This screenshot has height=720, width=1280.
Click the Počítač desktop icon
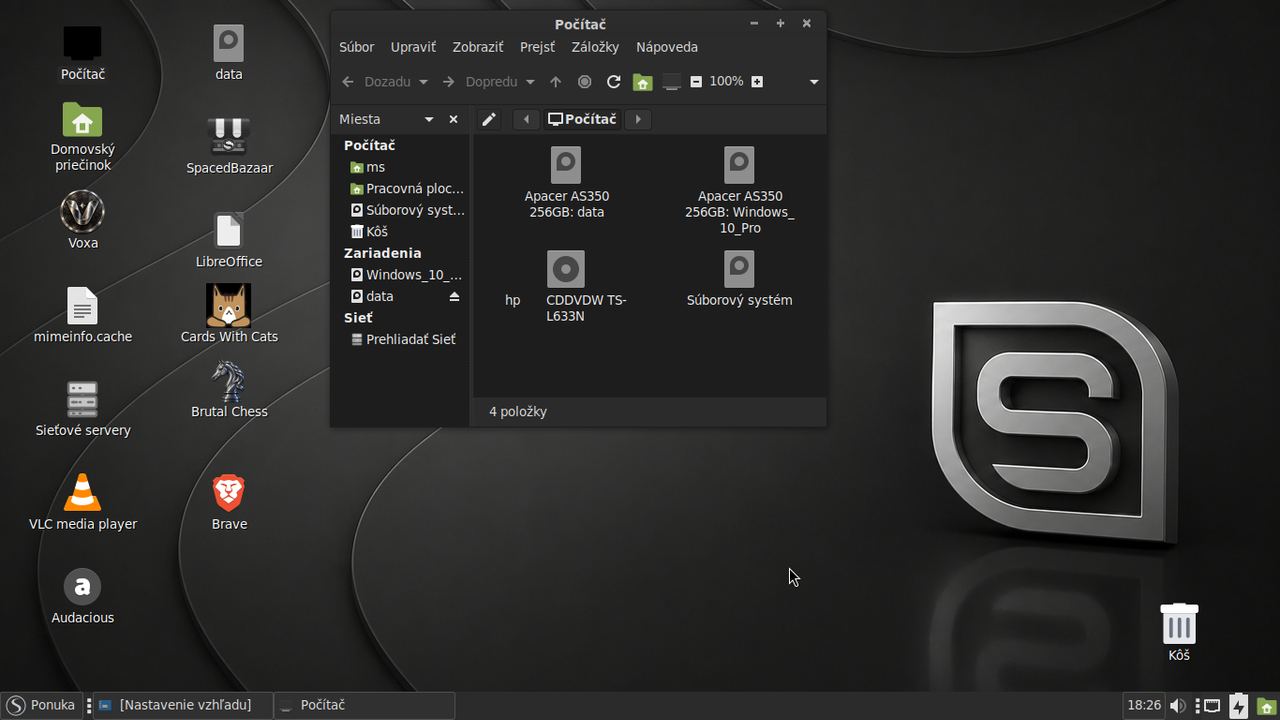[x=82, y=54]
